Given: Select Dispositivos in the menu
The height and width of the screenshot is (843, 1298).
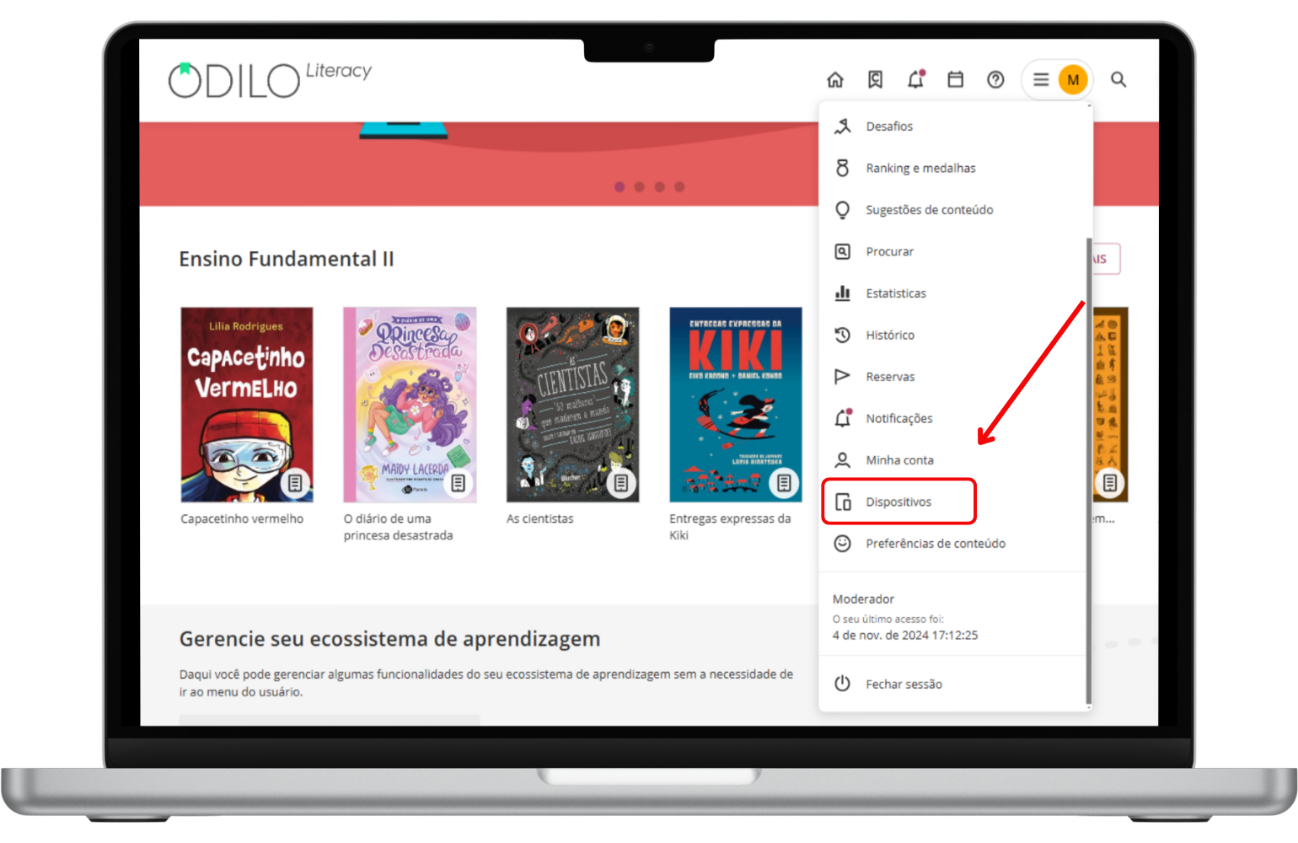Looking at the screenshot, I should click(x=899, y=502).
